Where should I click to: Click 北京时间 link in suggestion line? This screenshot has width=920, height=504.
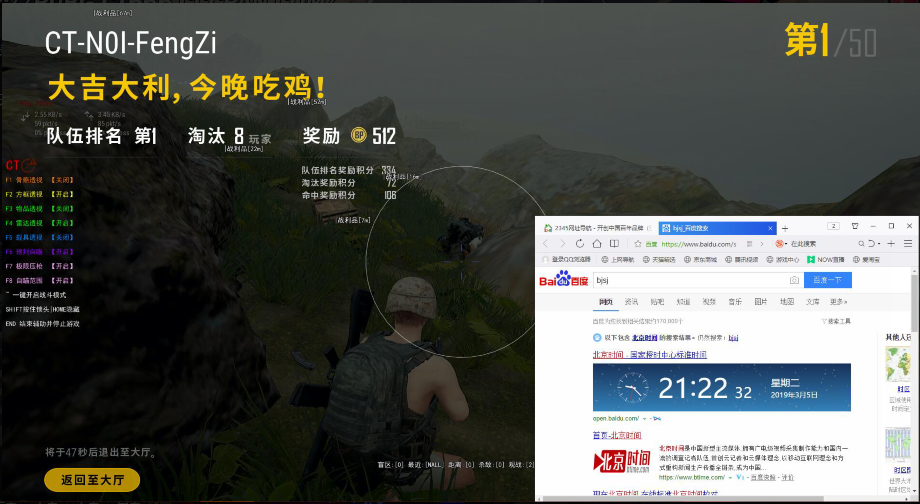coord(644,338)
